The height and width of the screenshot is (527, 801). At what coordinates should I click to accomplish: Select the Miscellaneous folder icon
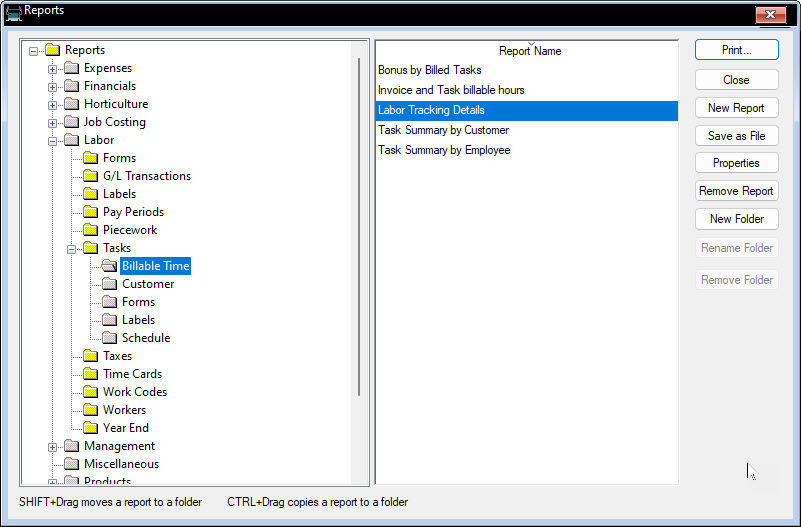click(71, 464)
